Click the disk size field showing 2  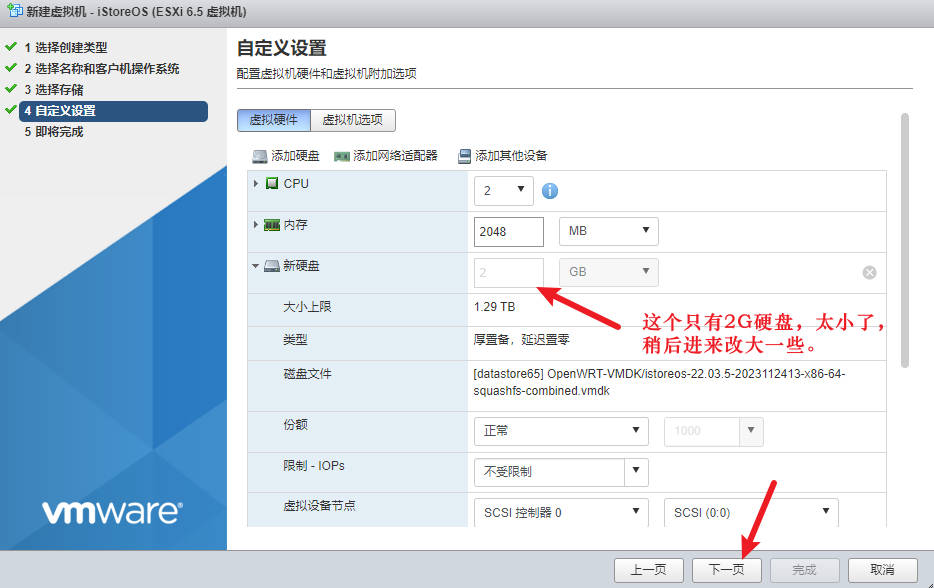[509, 272]
